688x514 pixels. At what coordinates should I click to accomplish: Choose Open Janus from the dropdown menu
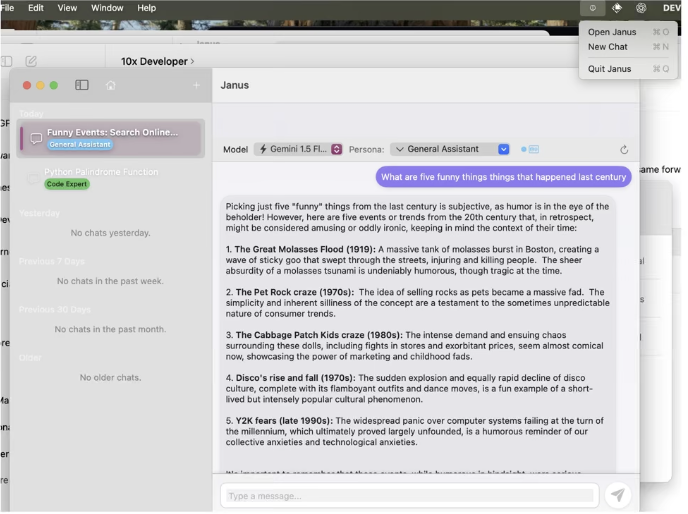(x=628, y=32)
